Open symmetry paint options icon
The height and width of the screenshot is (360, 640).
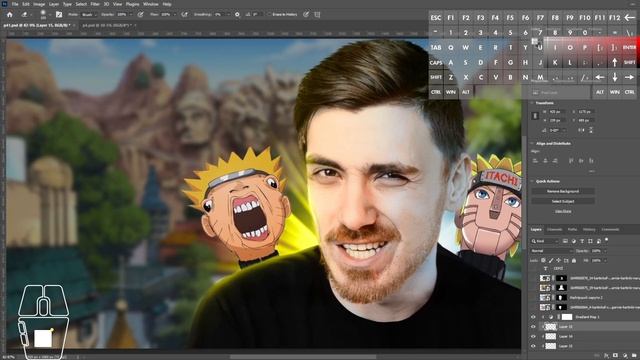tap(317, 14)
